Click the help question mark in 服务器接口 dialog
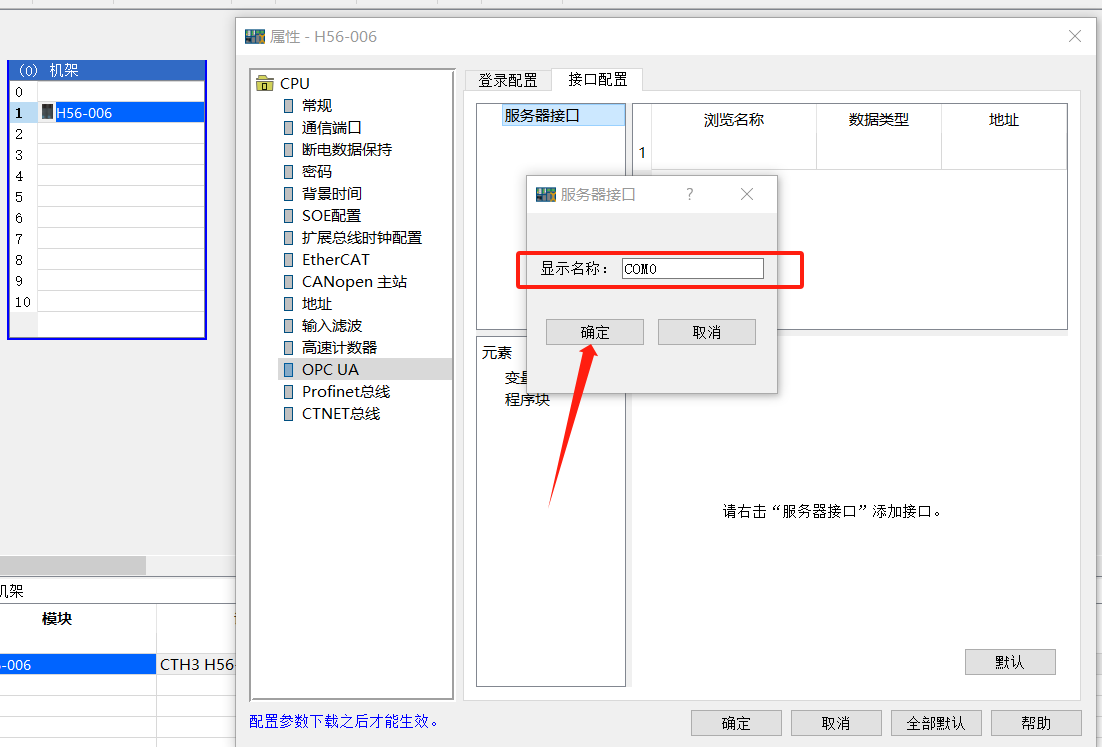 coord(689,194)
